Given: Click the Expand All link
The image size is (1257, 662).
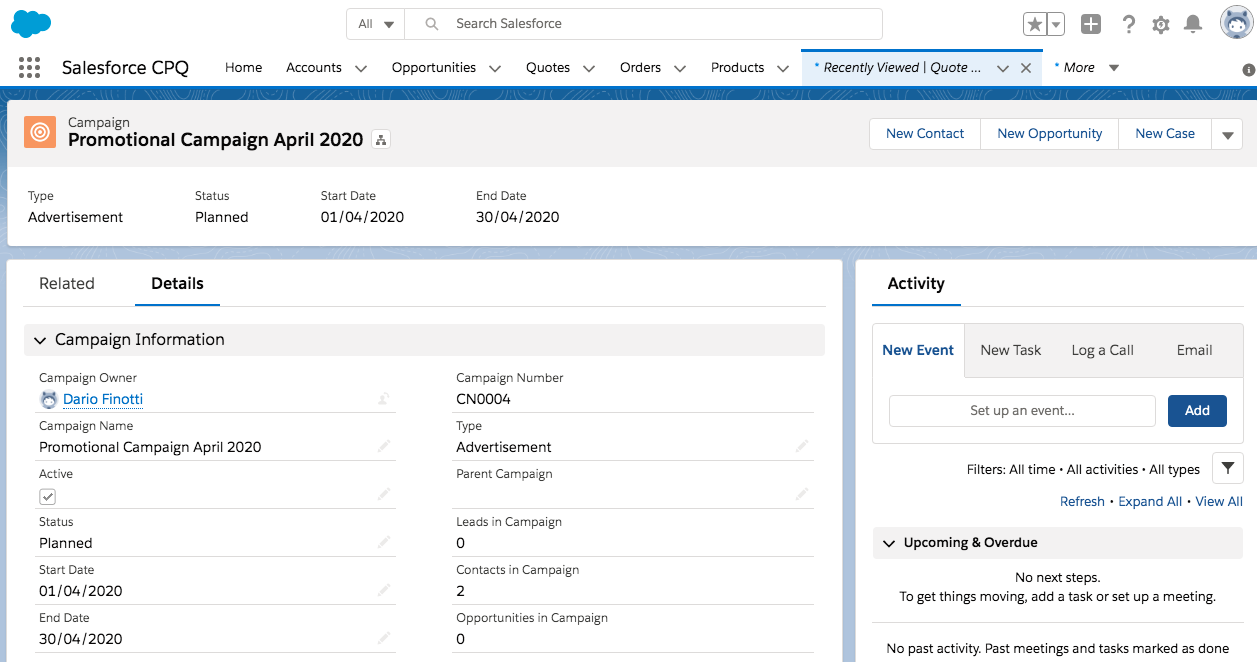Looking at the screenshot, I should [x=1150, y=502].
